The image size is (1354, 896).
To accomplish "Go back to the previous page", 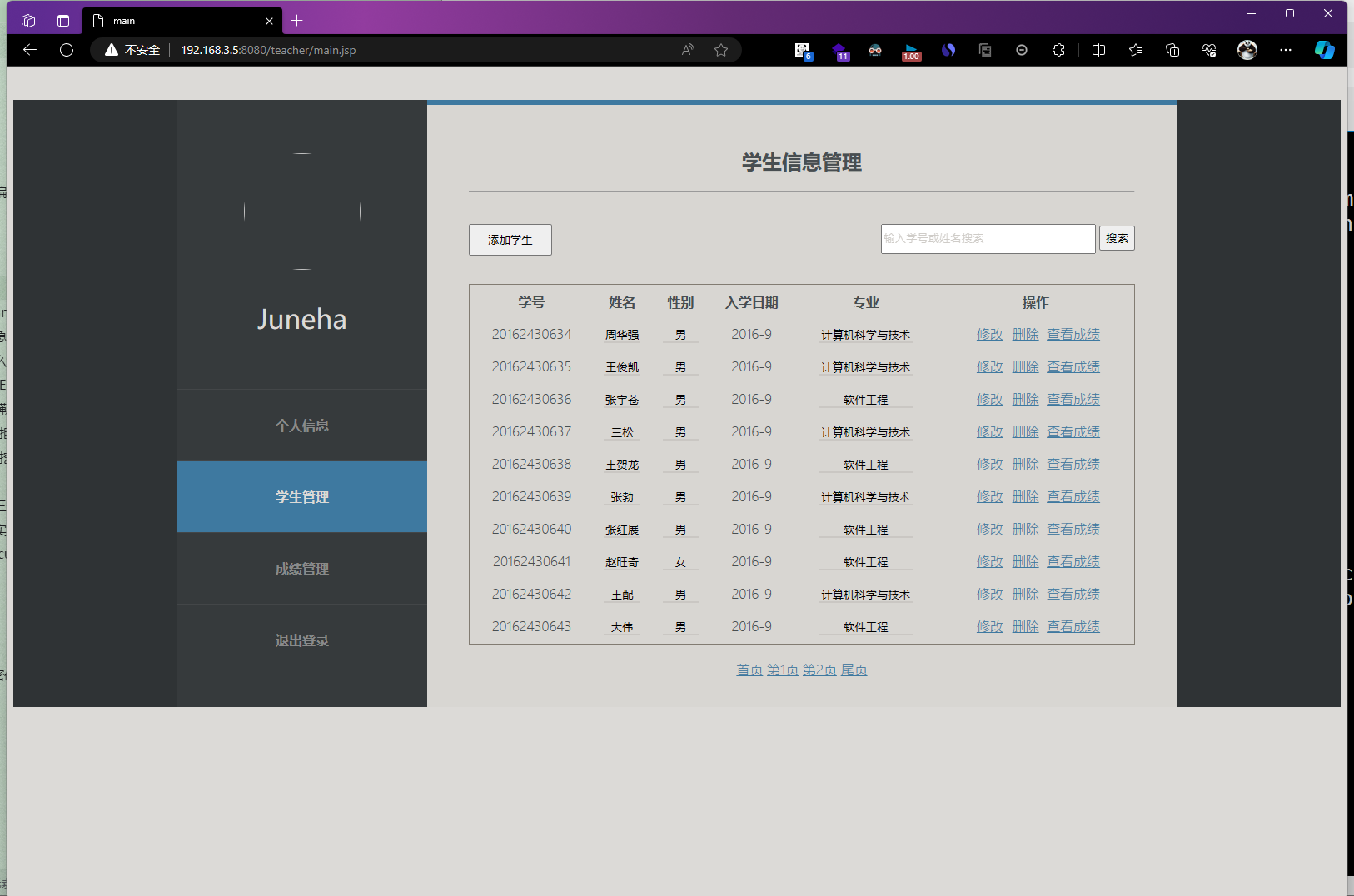I will coord(30,50).
